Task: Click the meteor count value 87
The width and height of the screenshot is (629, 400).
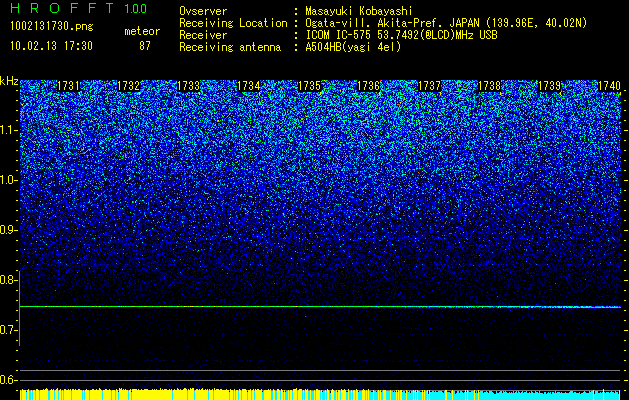Action: [x=145, y=46]
